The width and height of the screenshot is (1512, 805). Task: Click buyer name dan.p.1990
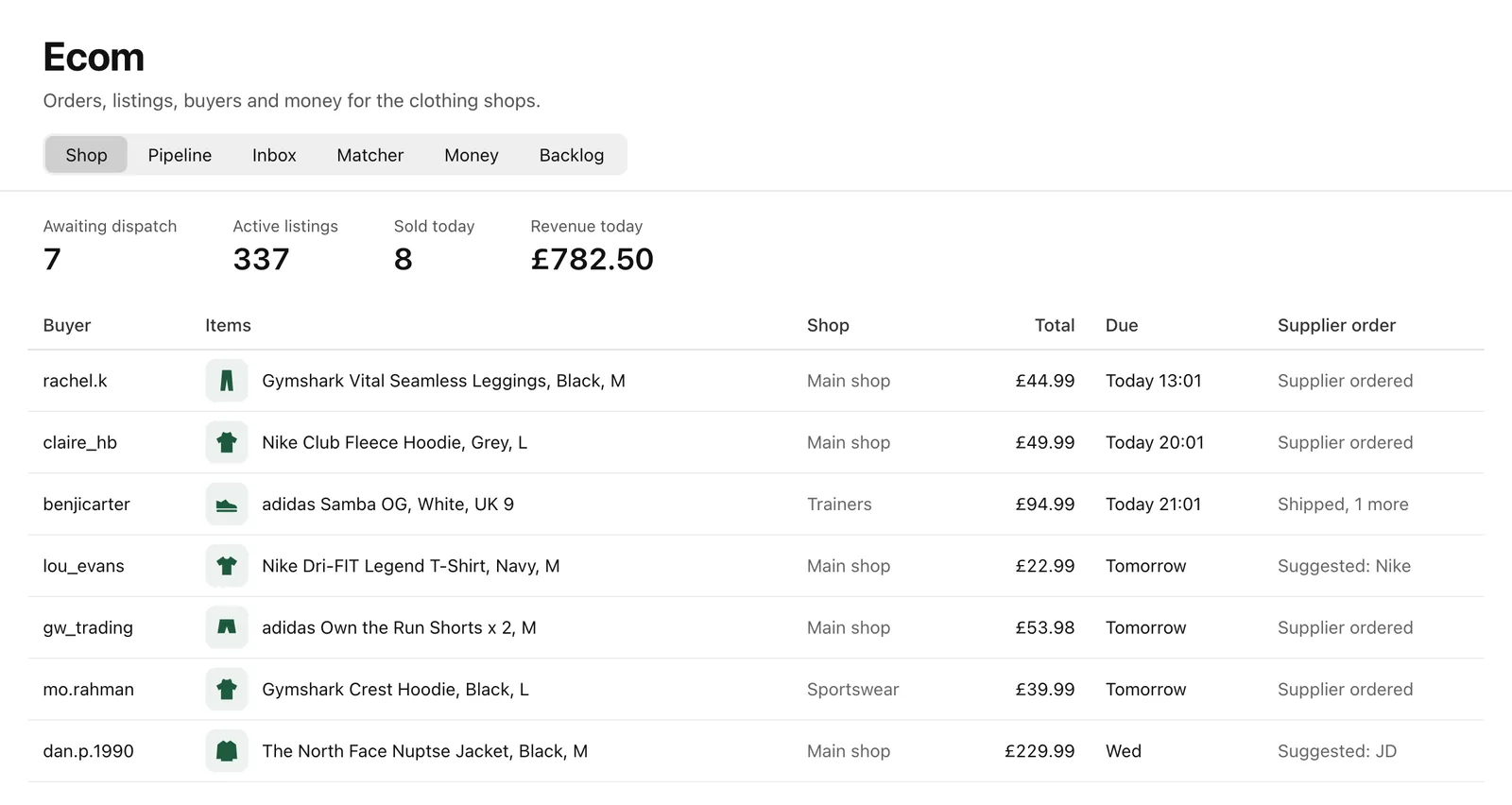point(89,751)
